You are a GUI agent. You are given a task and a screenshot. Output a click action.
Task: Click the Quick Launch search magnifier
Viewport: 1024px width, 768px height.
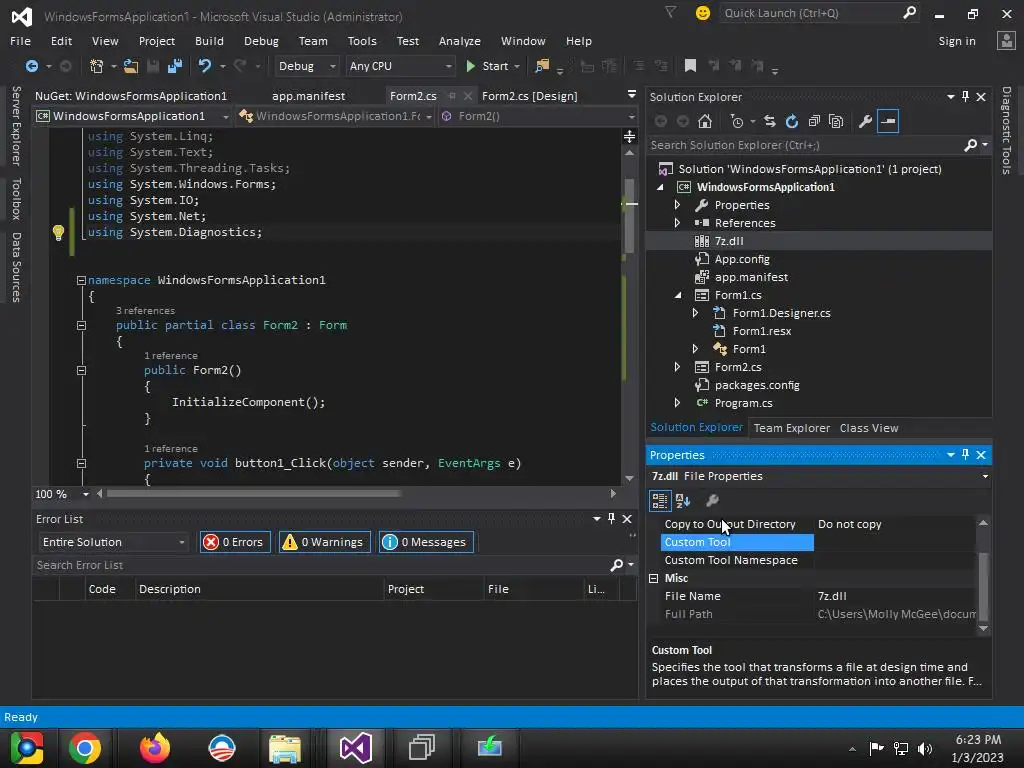[x=909, y=12]
